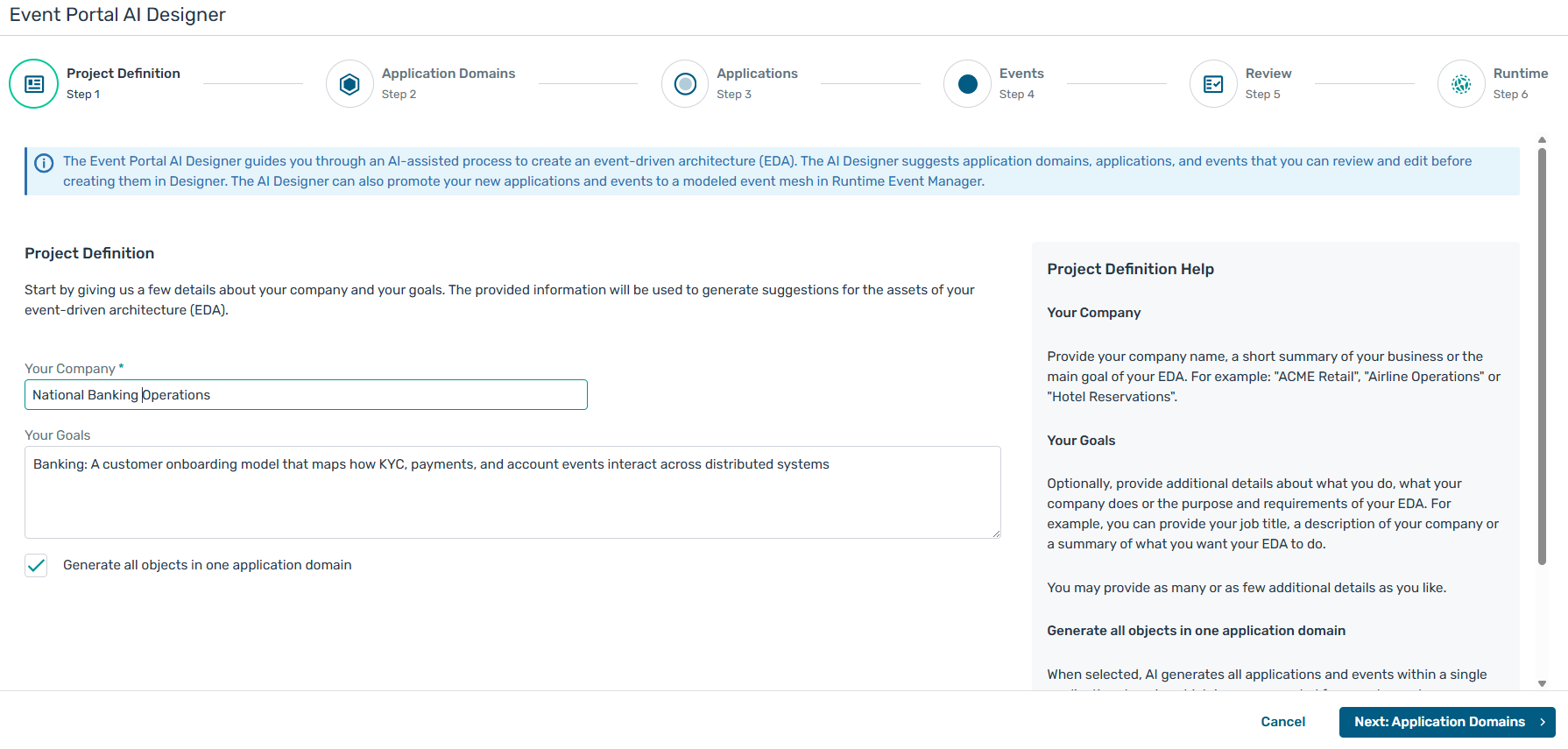Uncheck Generate all objects in one domain
1568x749 pixels.
37,566
